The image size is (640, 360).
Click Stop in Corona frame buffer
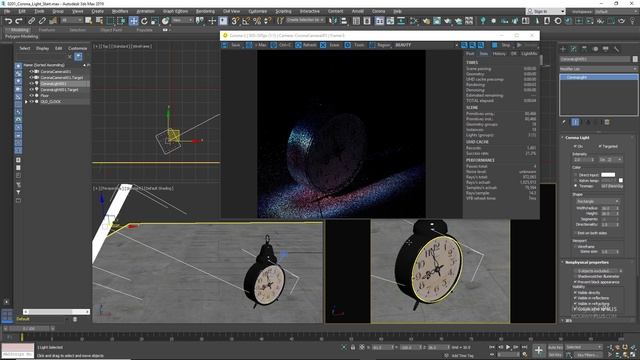[x=502, y=45]
